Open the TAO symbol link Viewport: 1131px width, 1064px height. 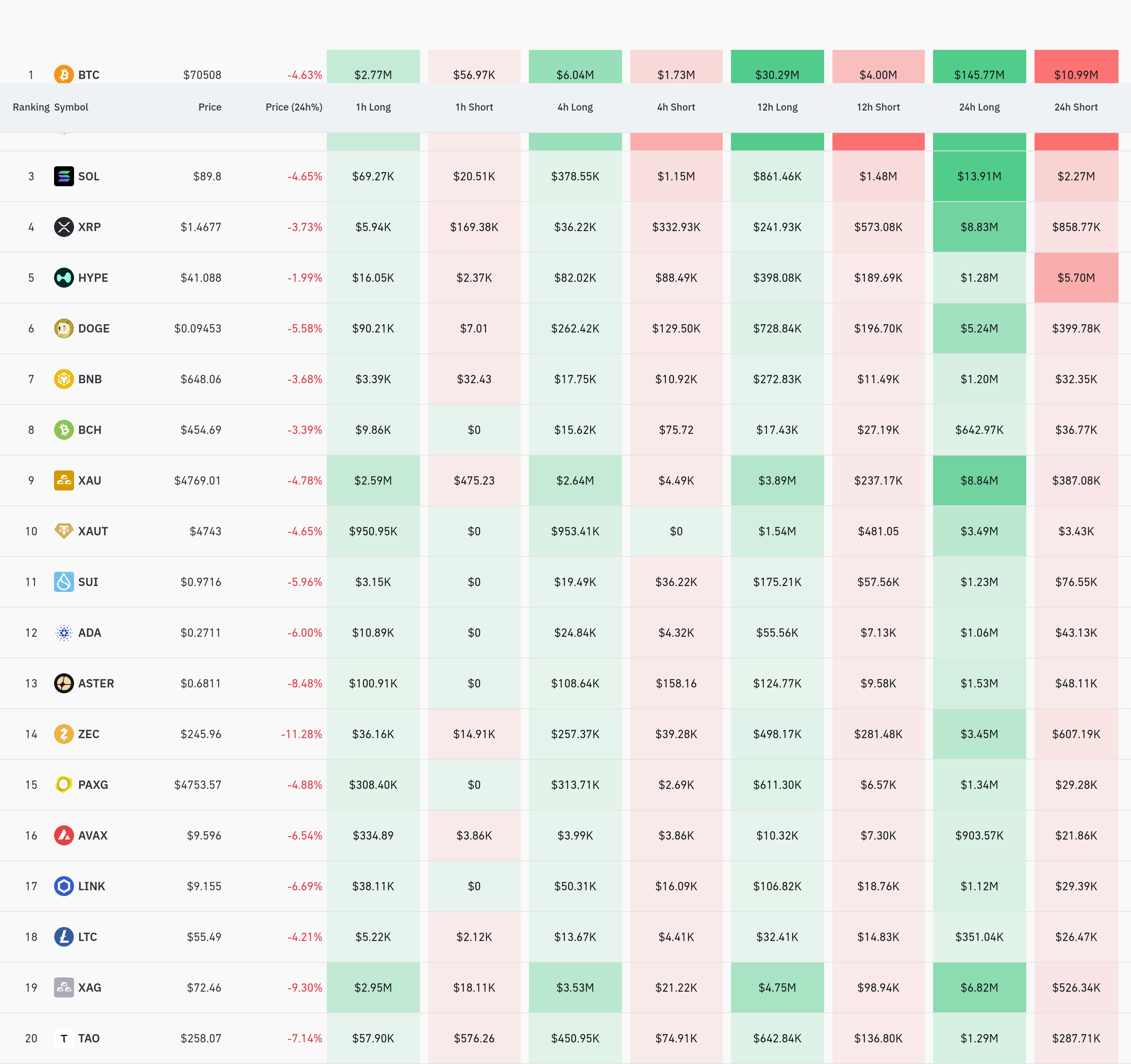[x=89, y=1038]
